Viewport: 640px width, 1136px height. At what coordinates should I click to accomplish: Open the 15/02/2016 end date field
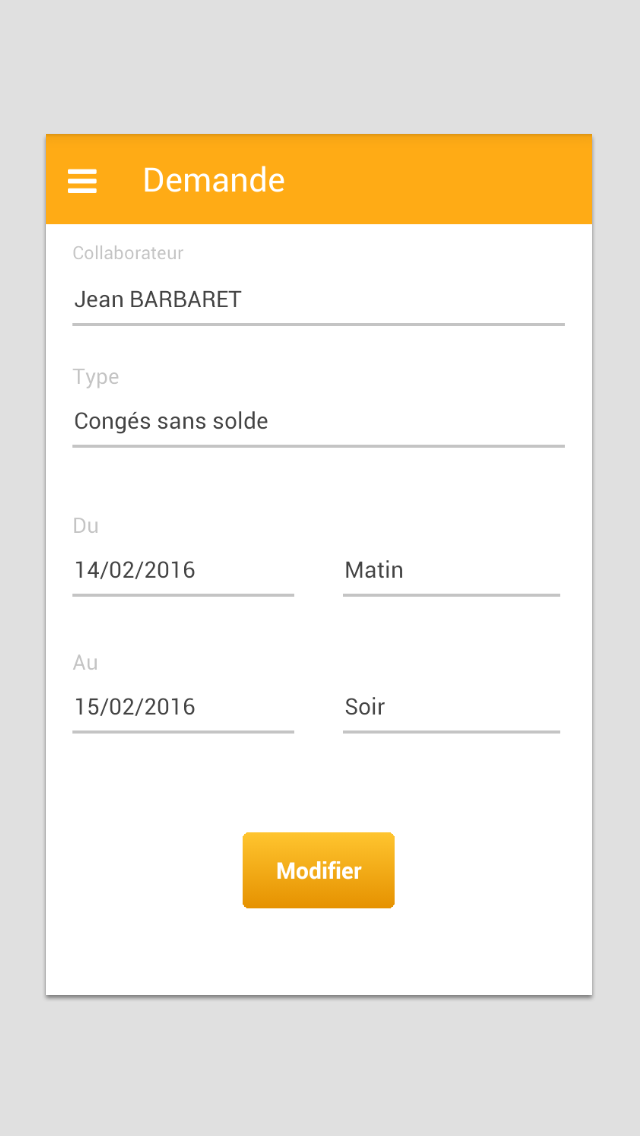[x=183, y=706]
